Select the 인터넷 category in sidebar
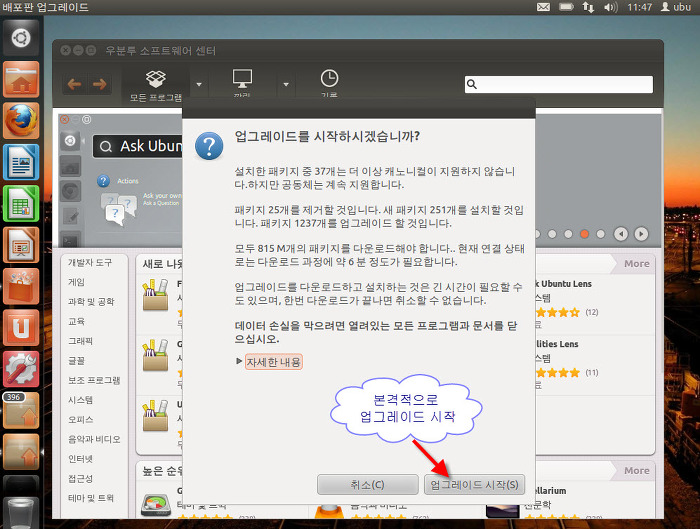 coord(80,458)
